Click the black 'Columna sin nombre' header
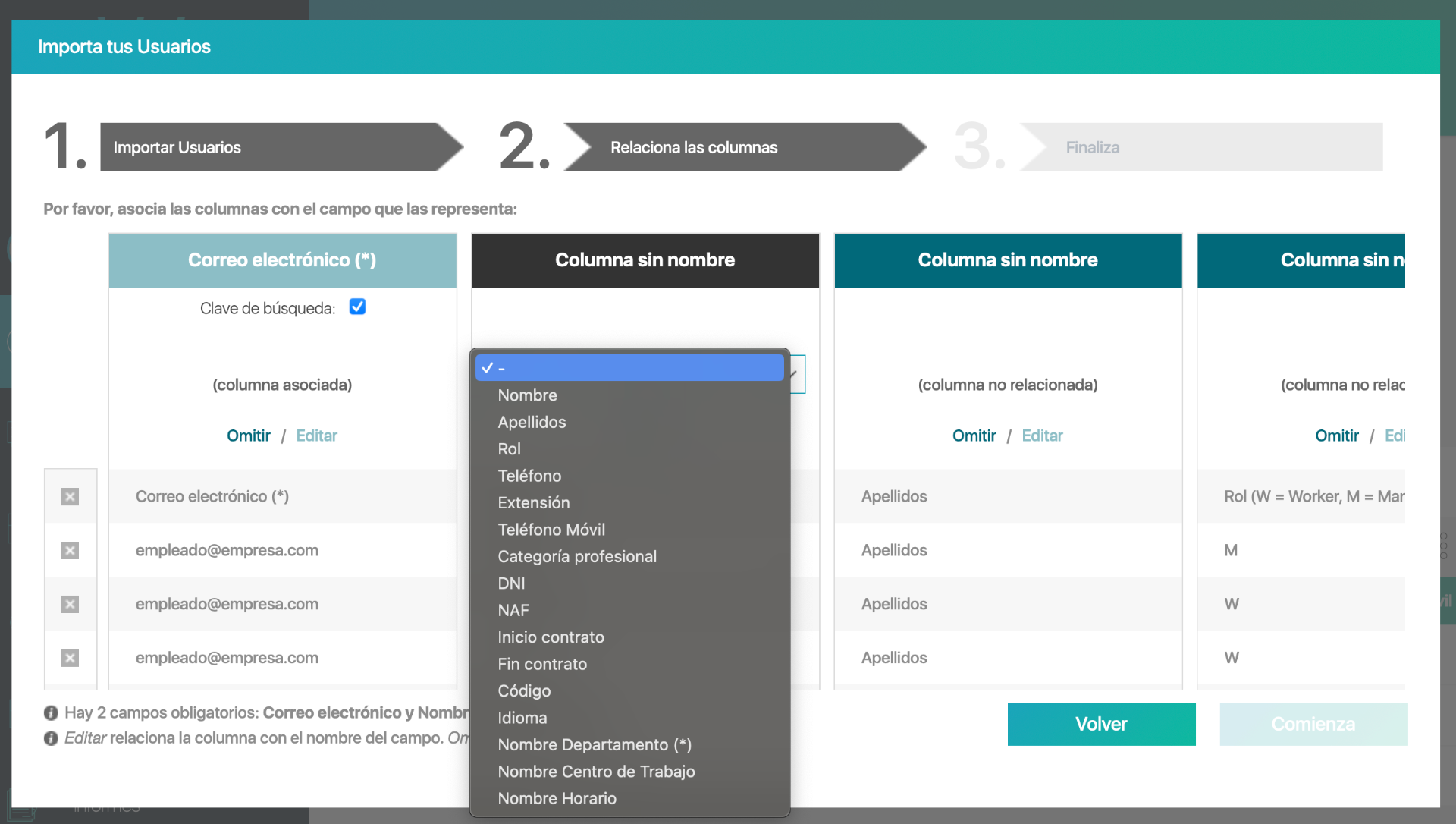This screenshot has width=1456, height=824. 645,260
